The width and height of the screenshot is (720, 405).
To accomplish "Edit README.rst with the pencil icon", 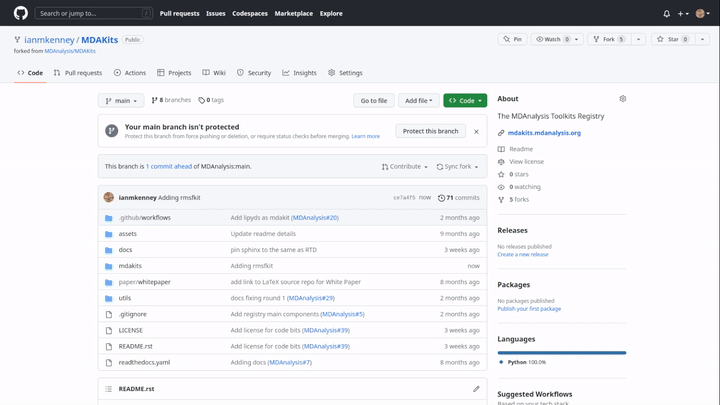I will pyautogui.click(x=476, y=389).
